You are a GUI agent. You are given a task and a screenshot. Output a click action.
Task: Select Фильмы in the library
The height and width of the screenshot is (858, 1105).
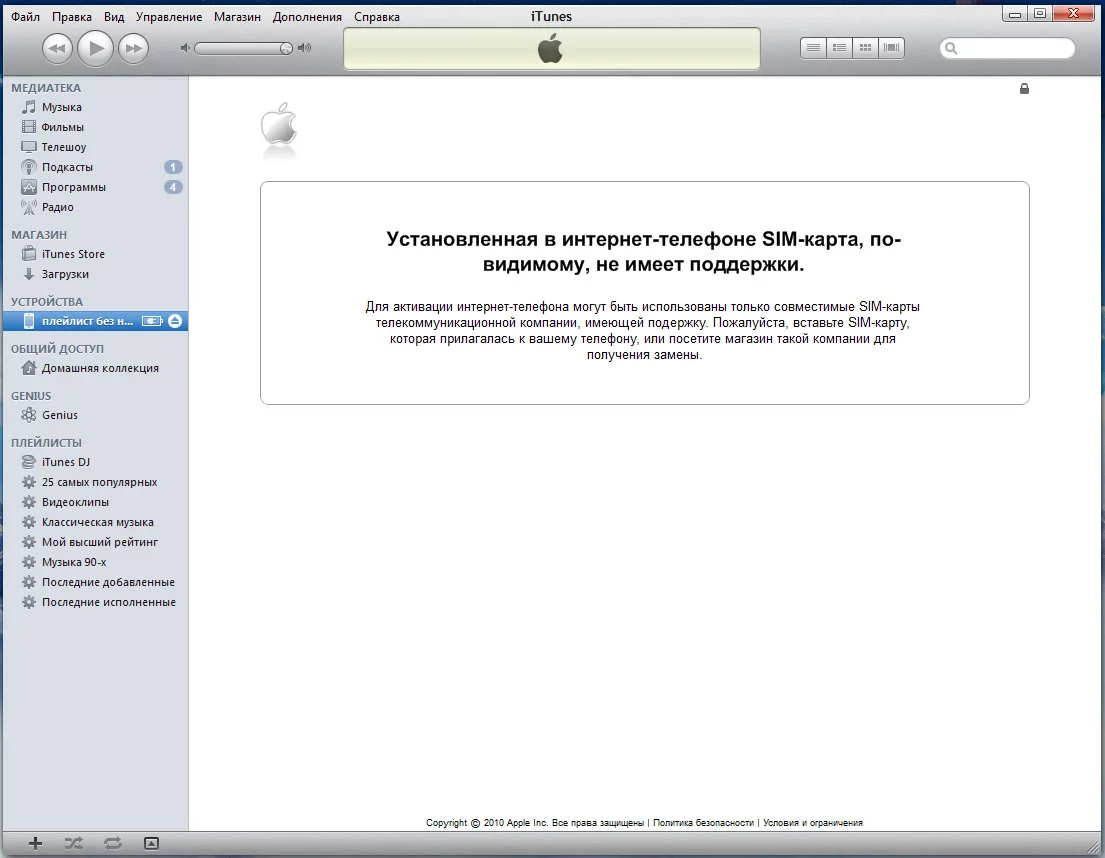[x=95, y=127]
